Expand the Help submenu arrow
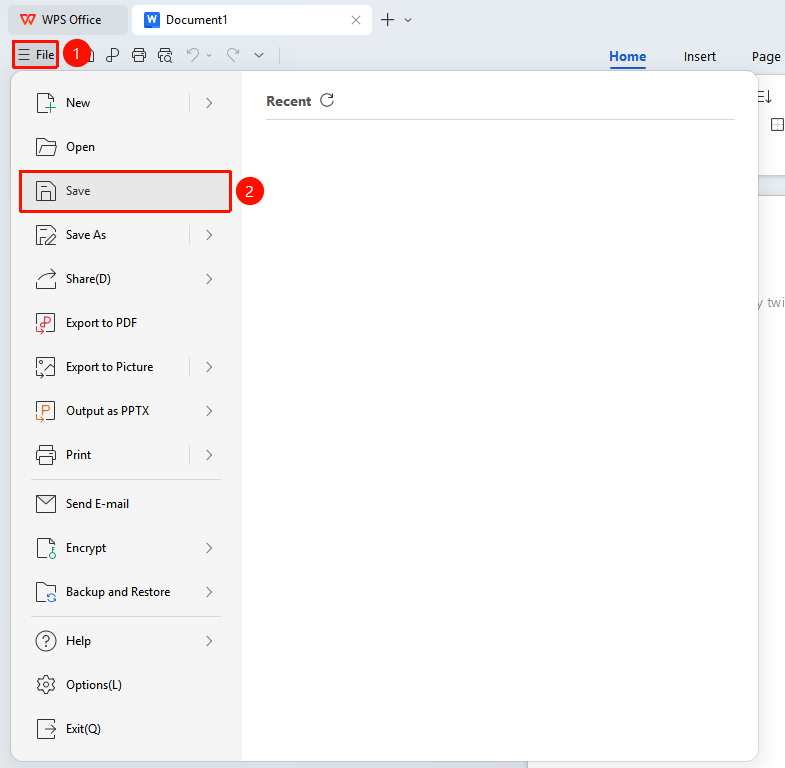Image resolution: width=785 pixels, height=768 pixels. 209,641
